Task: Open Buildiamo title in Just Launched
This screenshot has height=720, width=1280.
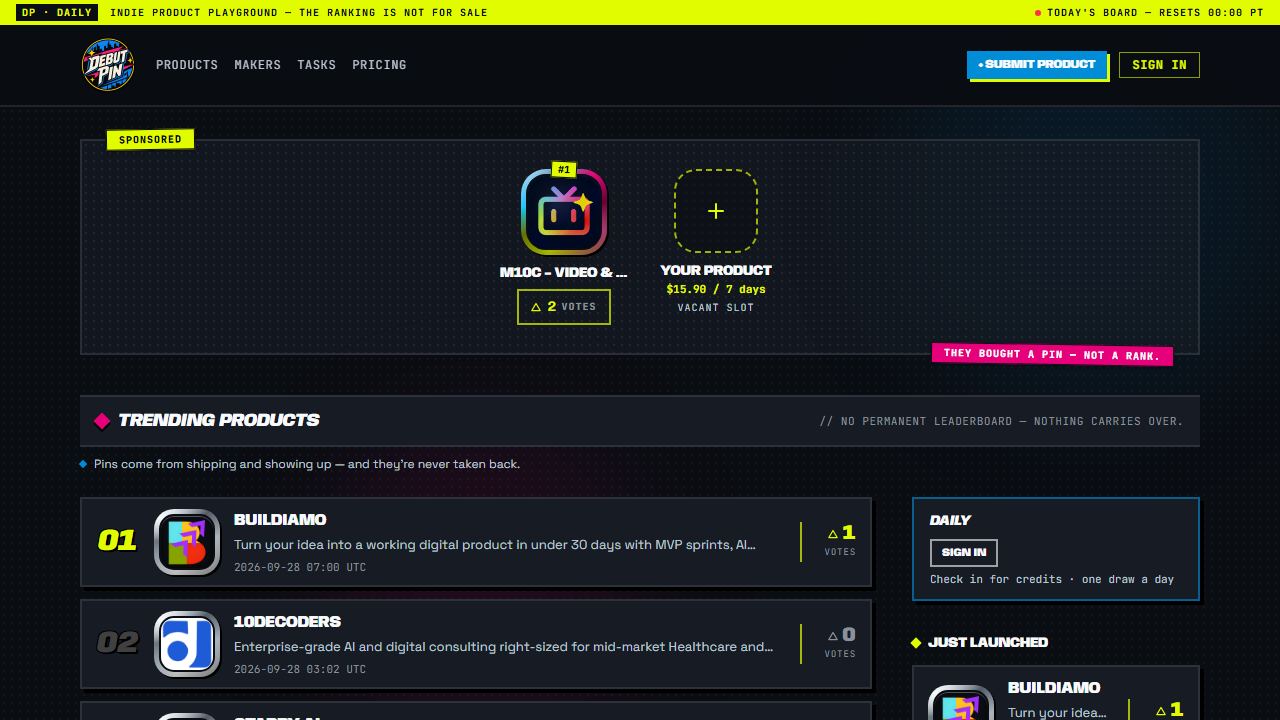Action: point(1054,688)
